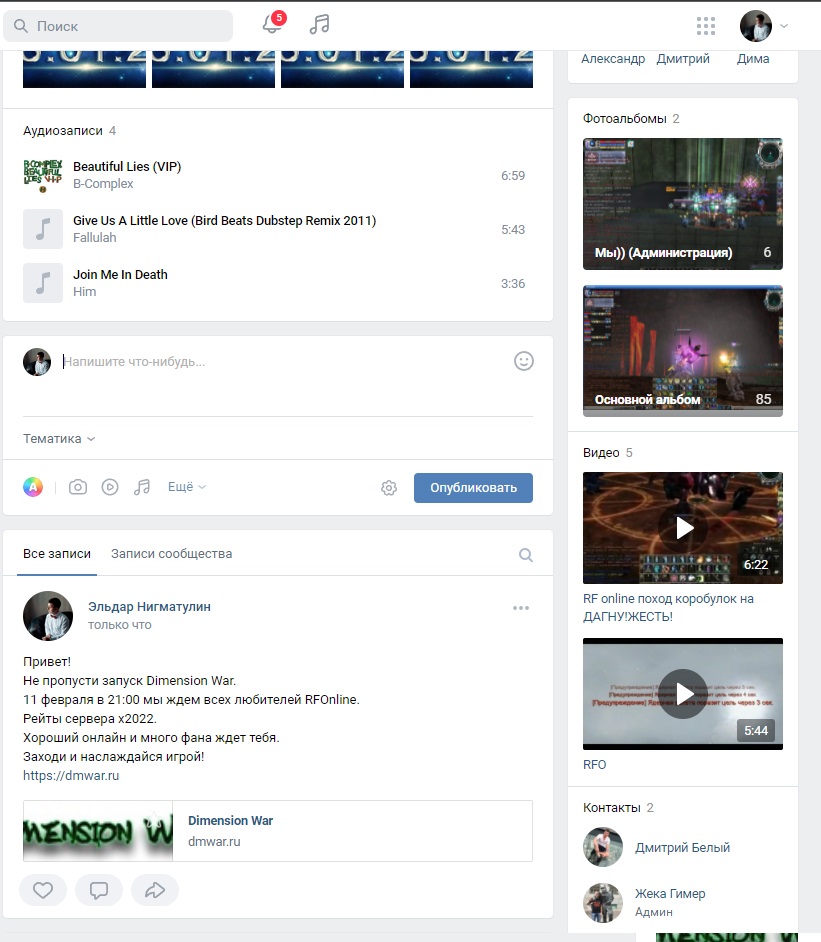Open the services grid menu icon
The image size is (821, 942).
coord(706,26)
